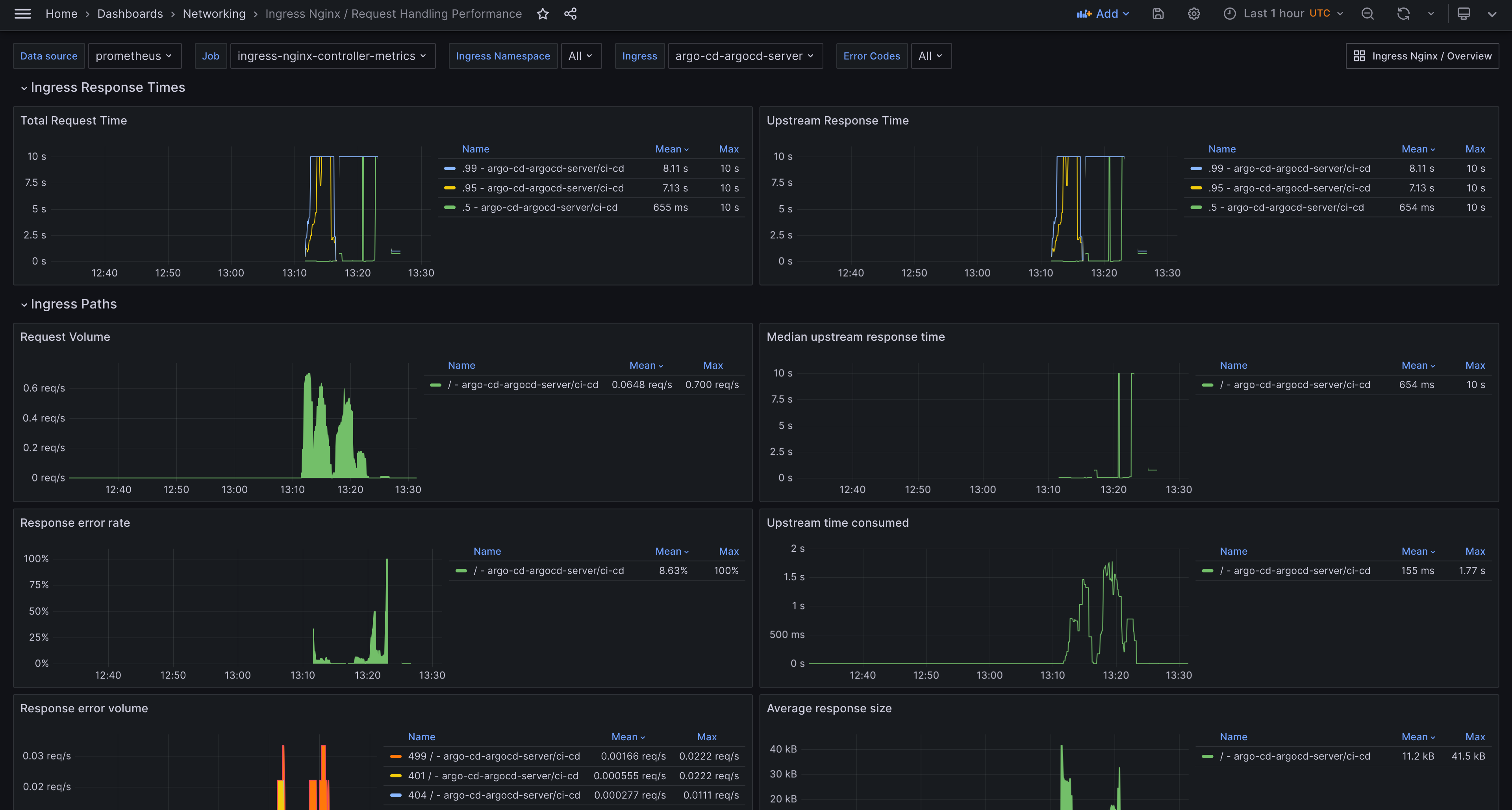Viewport: 1512px width, 810px height.
Task: Click the Add button
Action: click(1102, 13)
